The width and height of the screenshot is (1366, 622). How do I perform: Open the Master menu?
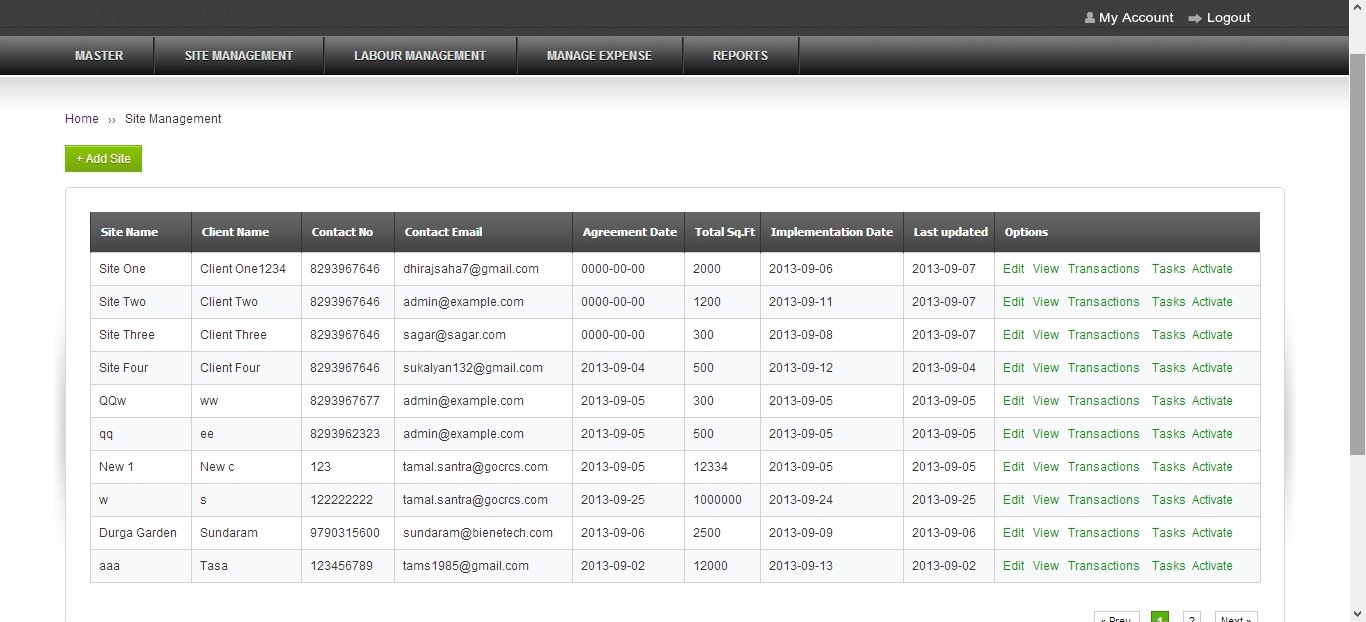[99, 56]
